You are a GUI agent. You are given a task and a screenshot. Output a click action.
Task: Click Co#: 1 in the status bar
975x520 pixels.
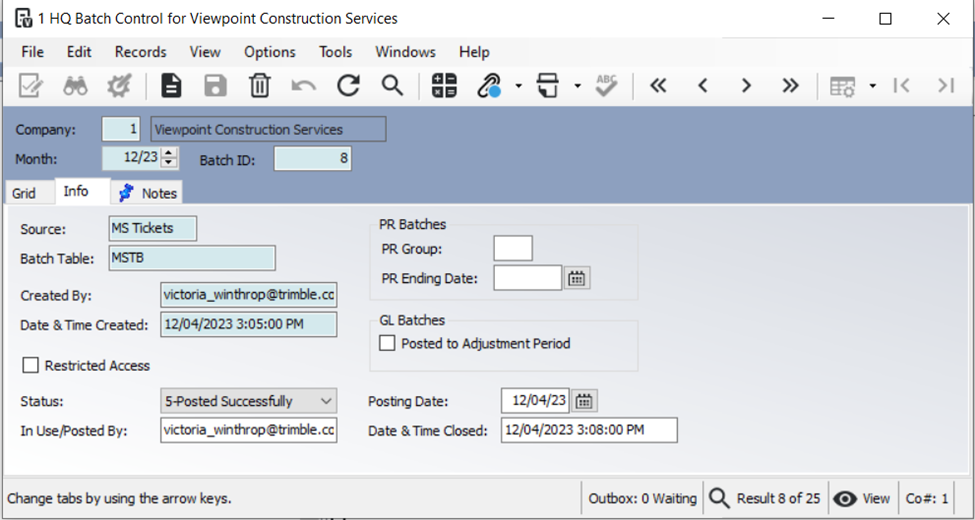pos(927,498)
